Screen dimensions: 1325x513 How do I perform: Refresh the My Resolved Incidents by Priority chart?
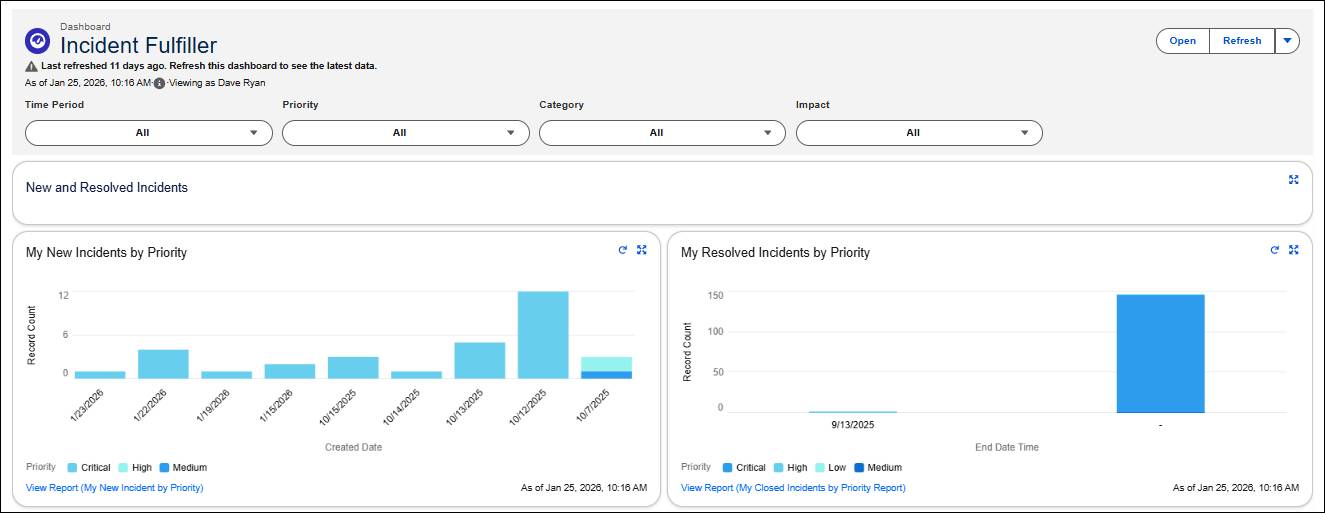click(1274, 250)
